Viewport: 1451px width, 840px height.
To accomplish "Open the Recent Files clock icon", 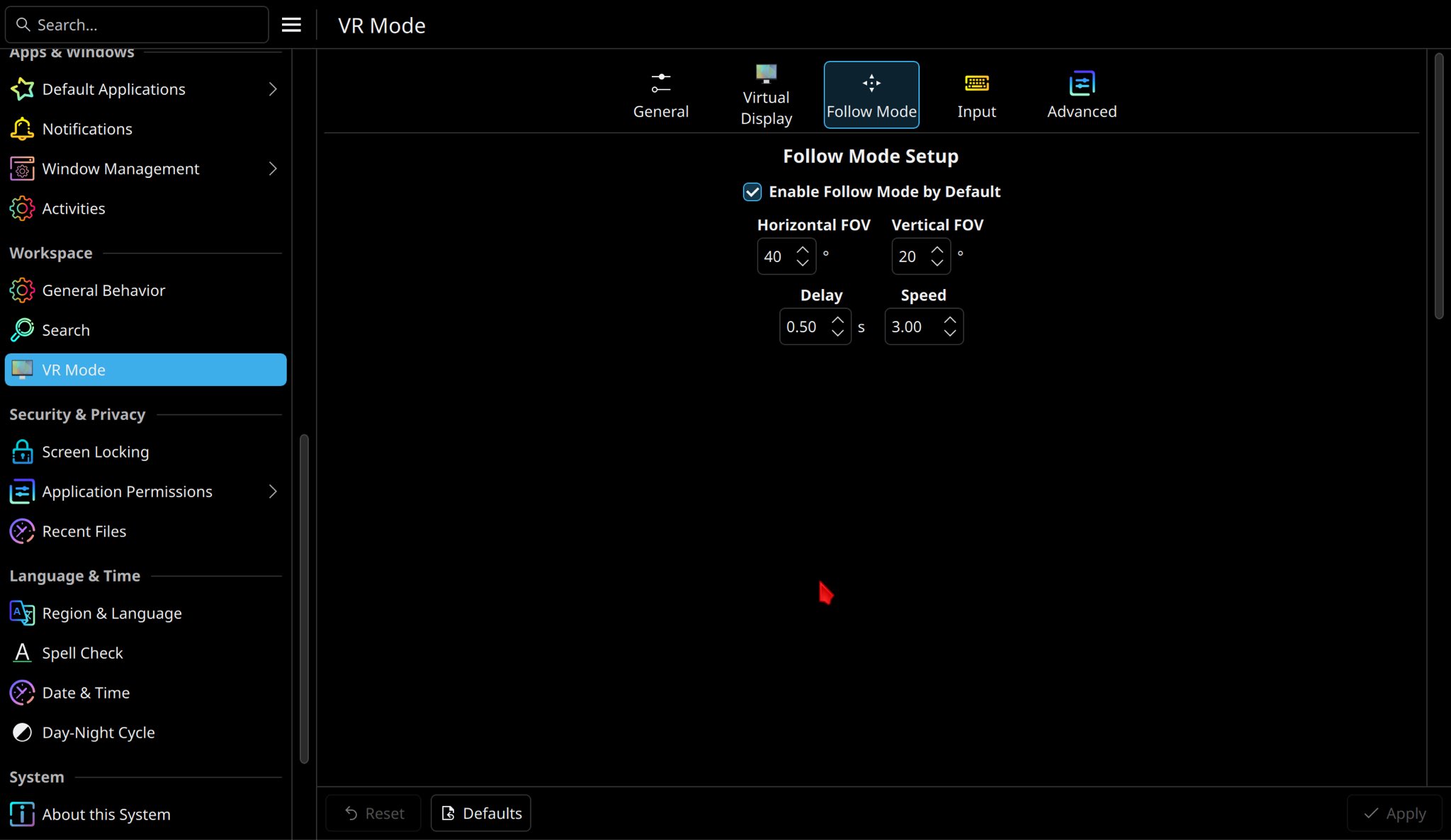I will point(22,531).
